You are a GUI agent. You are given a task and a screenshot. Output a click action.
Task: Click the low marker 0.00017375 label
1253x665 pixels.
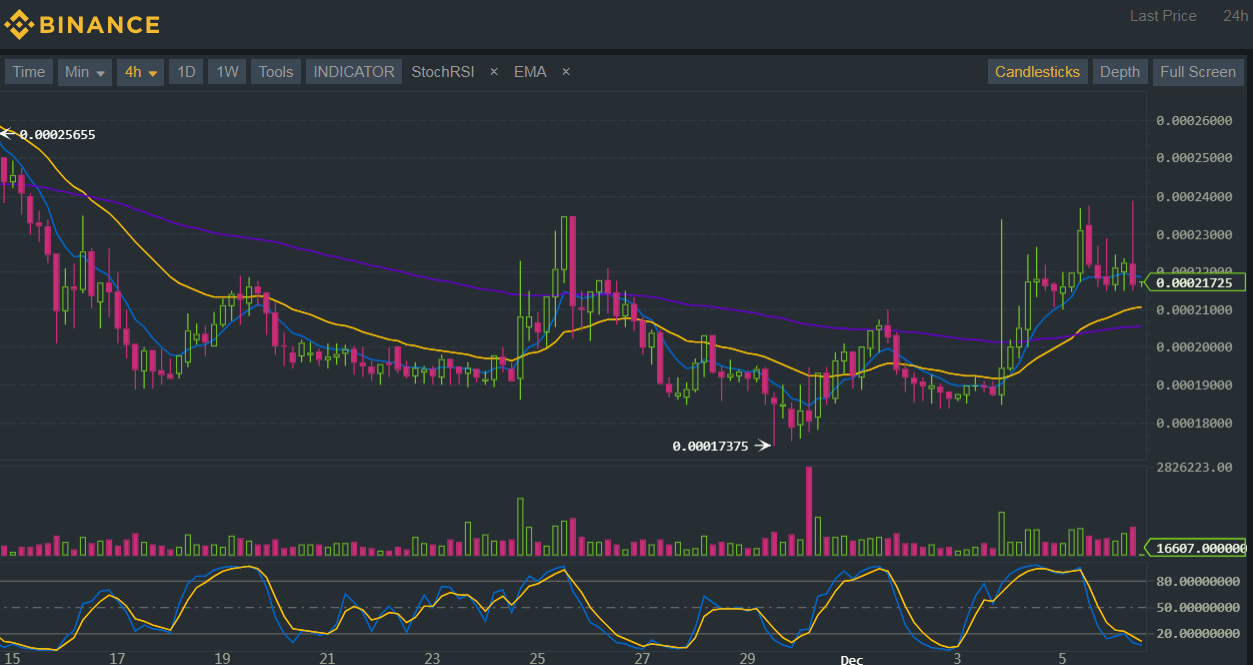coord(710,446)
